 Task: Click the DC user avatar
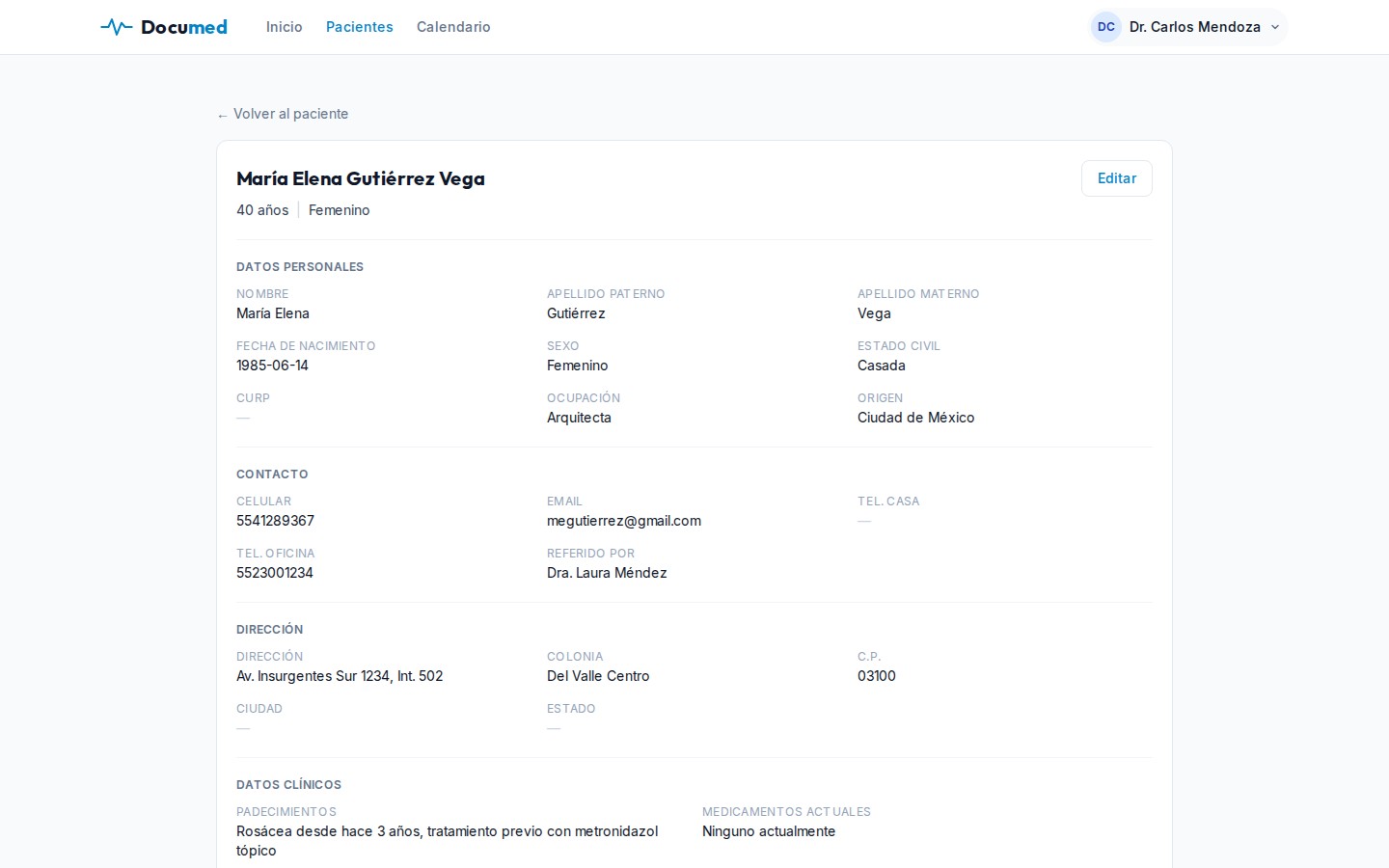pos(1105,27)
